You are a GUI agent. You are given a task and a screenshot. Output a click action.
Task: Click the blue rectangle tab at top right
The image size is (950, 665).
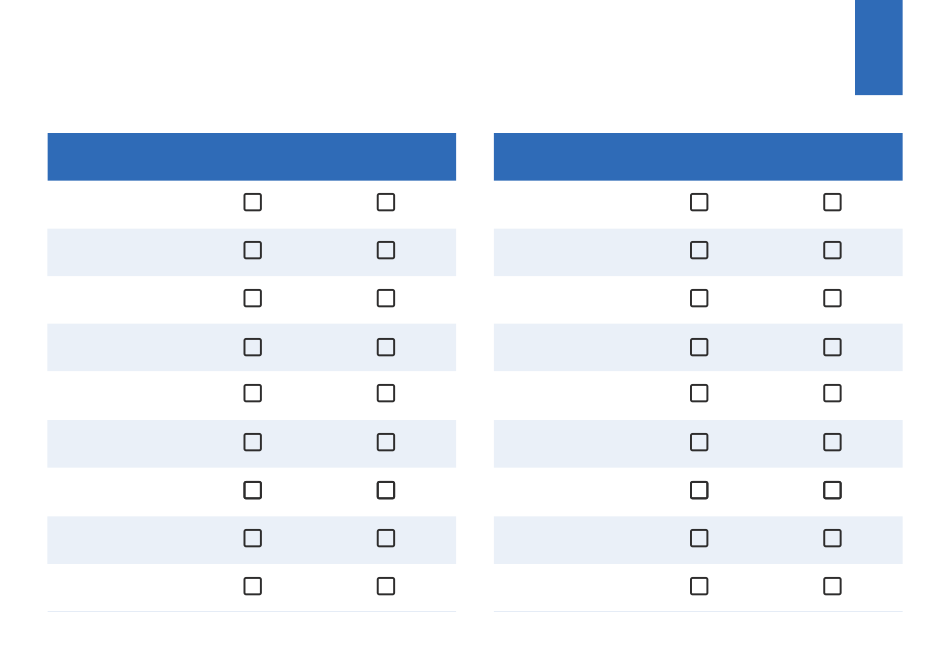pos(879,47)
